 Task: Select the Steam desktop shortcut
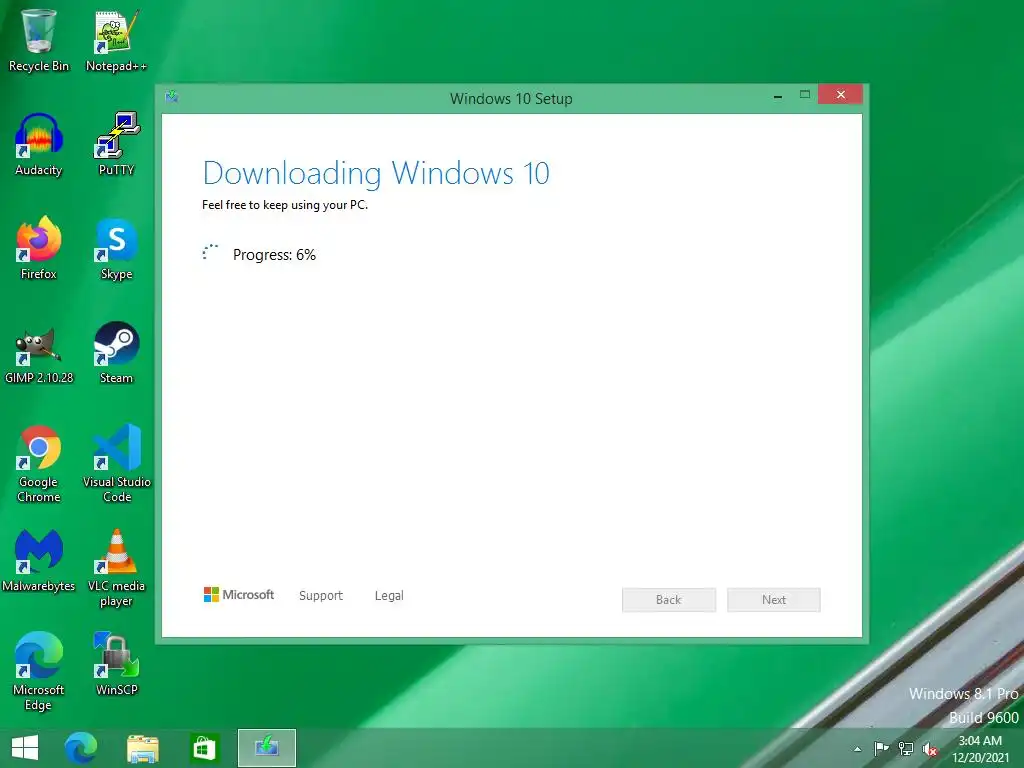click(x=116, y=353)
